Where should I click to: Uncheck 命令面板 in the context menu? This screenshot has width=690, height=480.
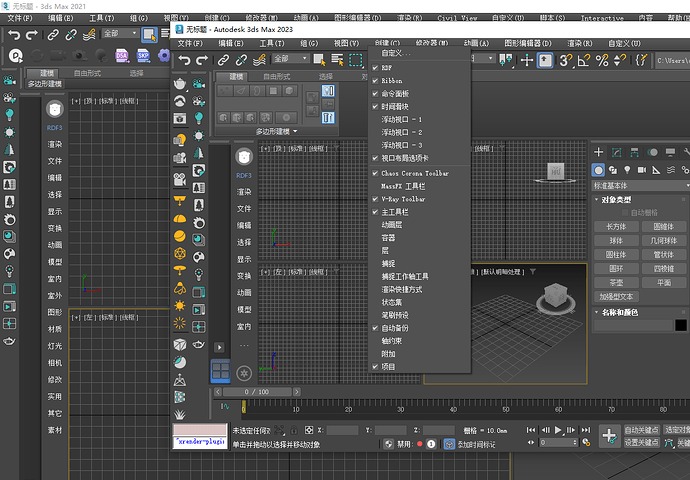pos(375,93)
